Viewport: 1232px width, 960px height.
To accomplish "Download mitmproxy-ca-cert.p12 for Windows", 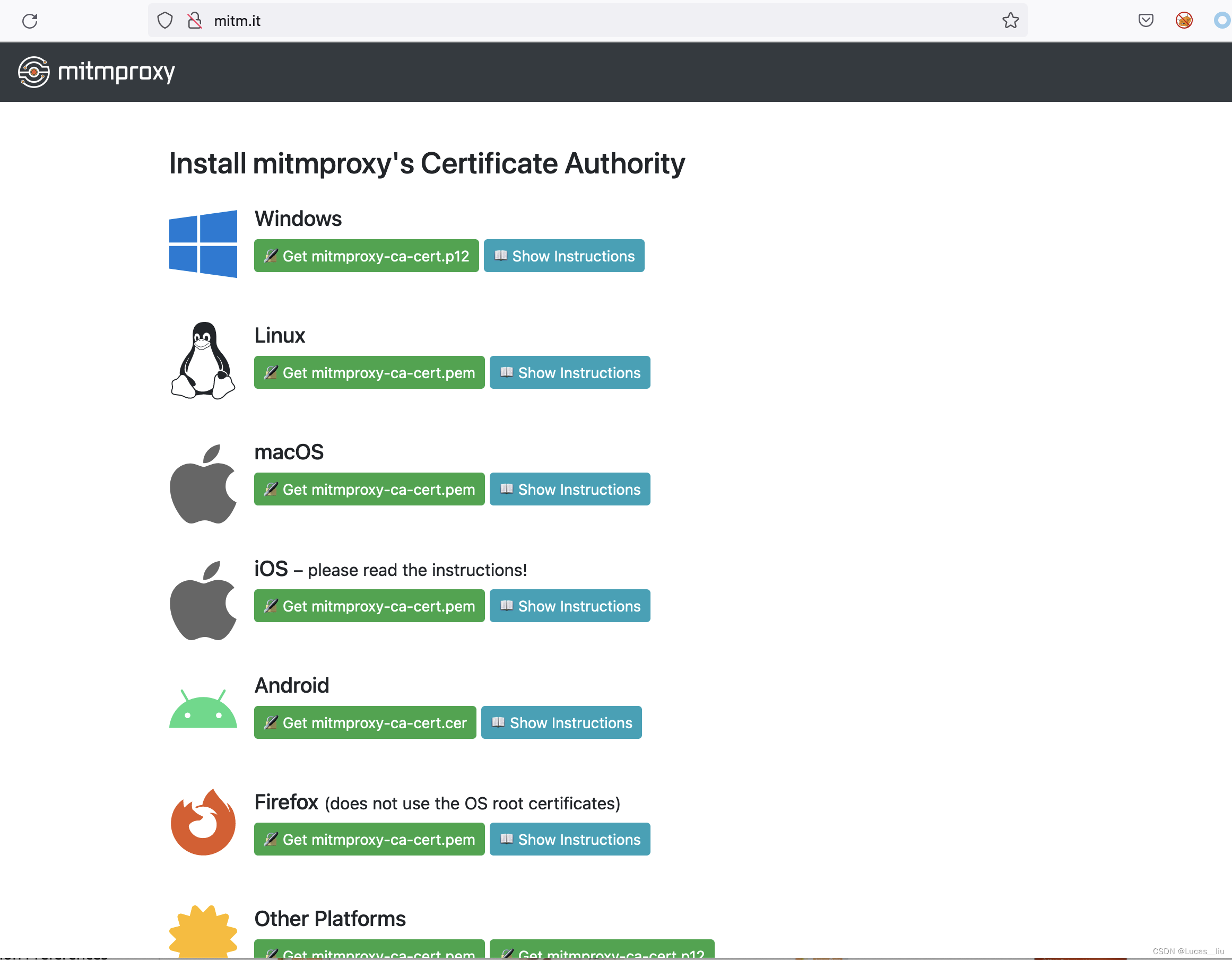I will [x=366, y=256].
